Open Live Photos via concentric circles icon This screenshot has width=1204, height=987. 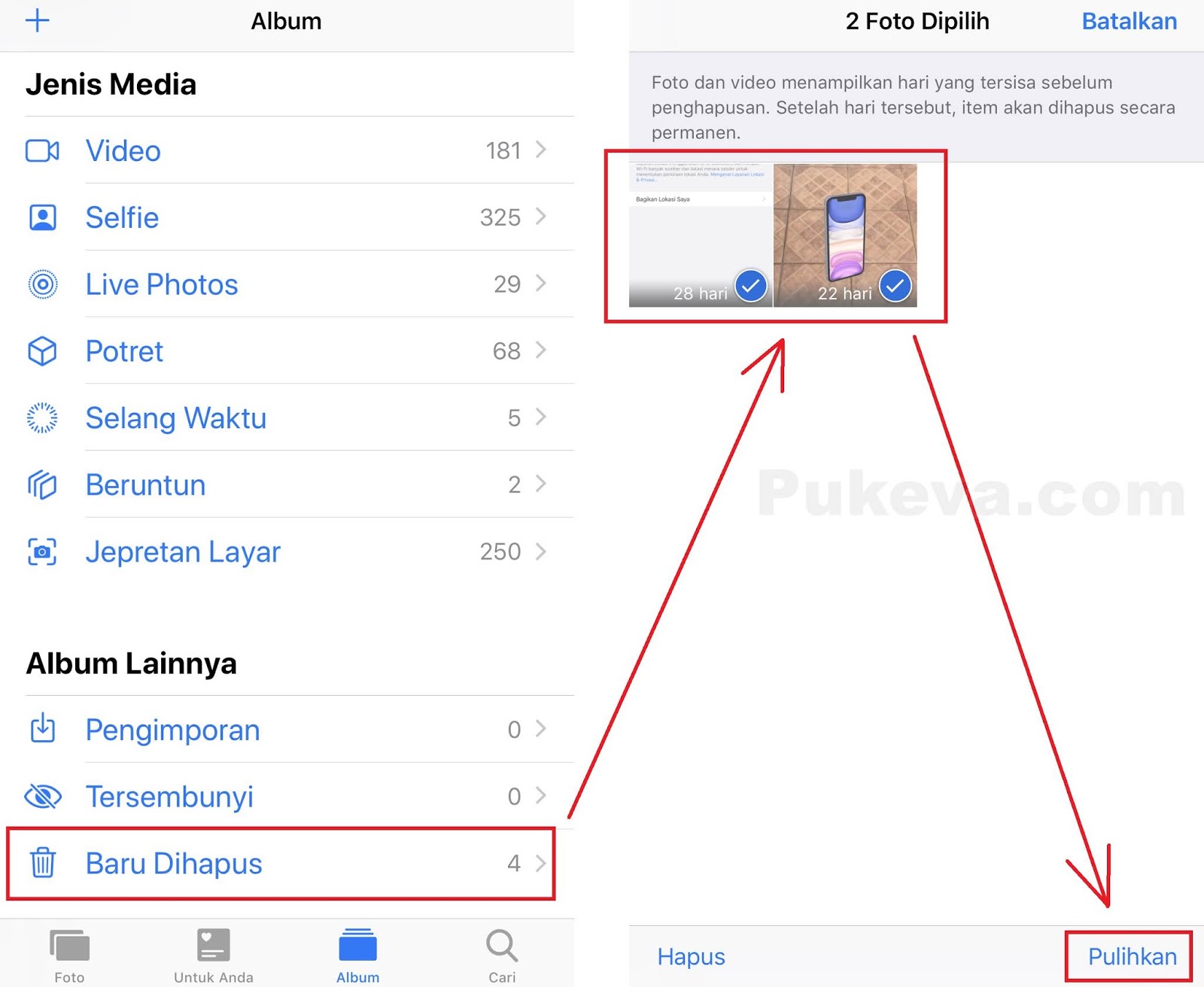pyautogui.click(x=42, y=284)
